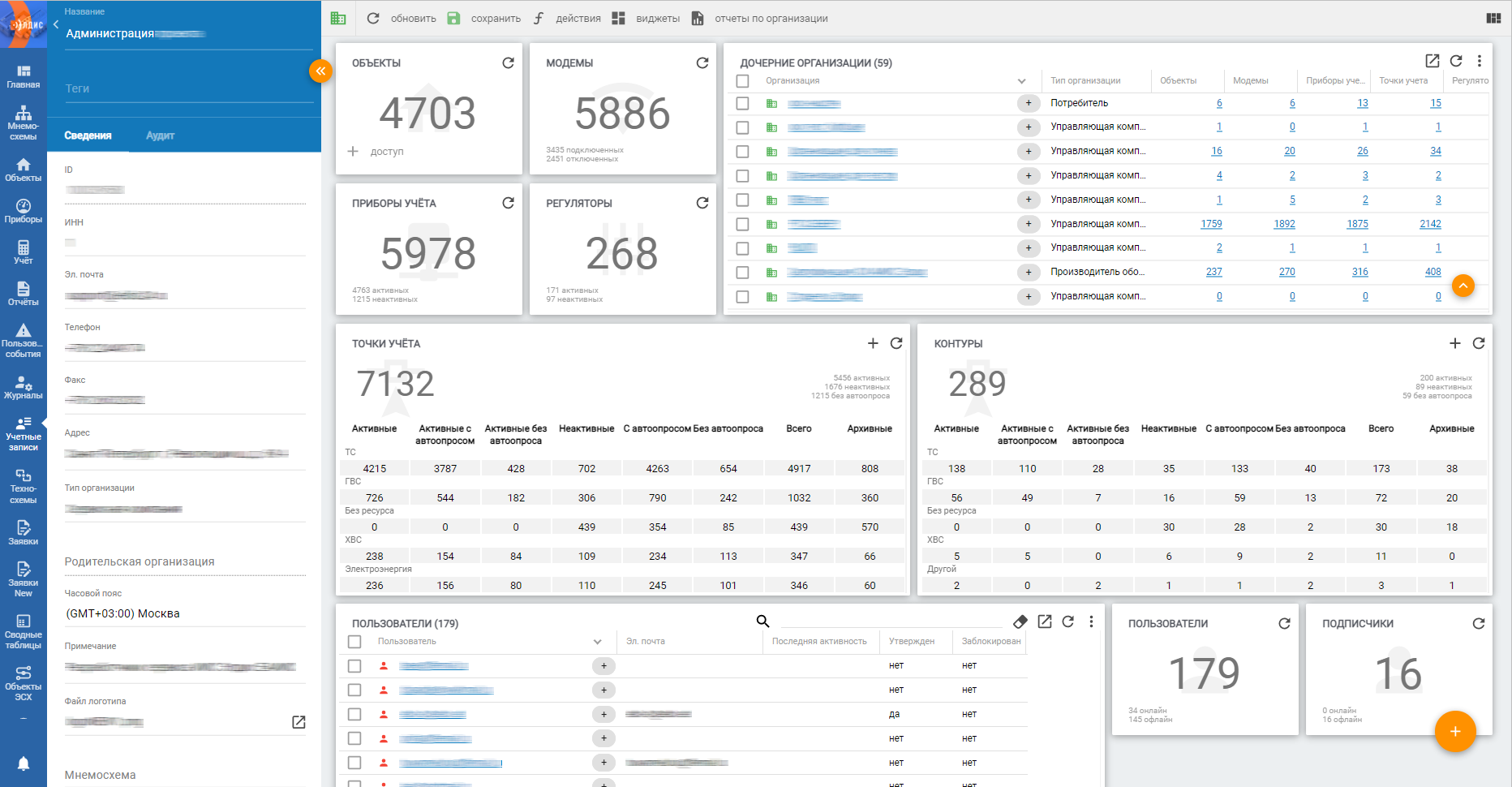This screenshot has height=787, width=1512.
Task: Expand plus button of user with Утвержден да
Action: coord(604,714)
